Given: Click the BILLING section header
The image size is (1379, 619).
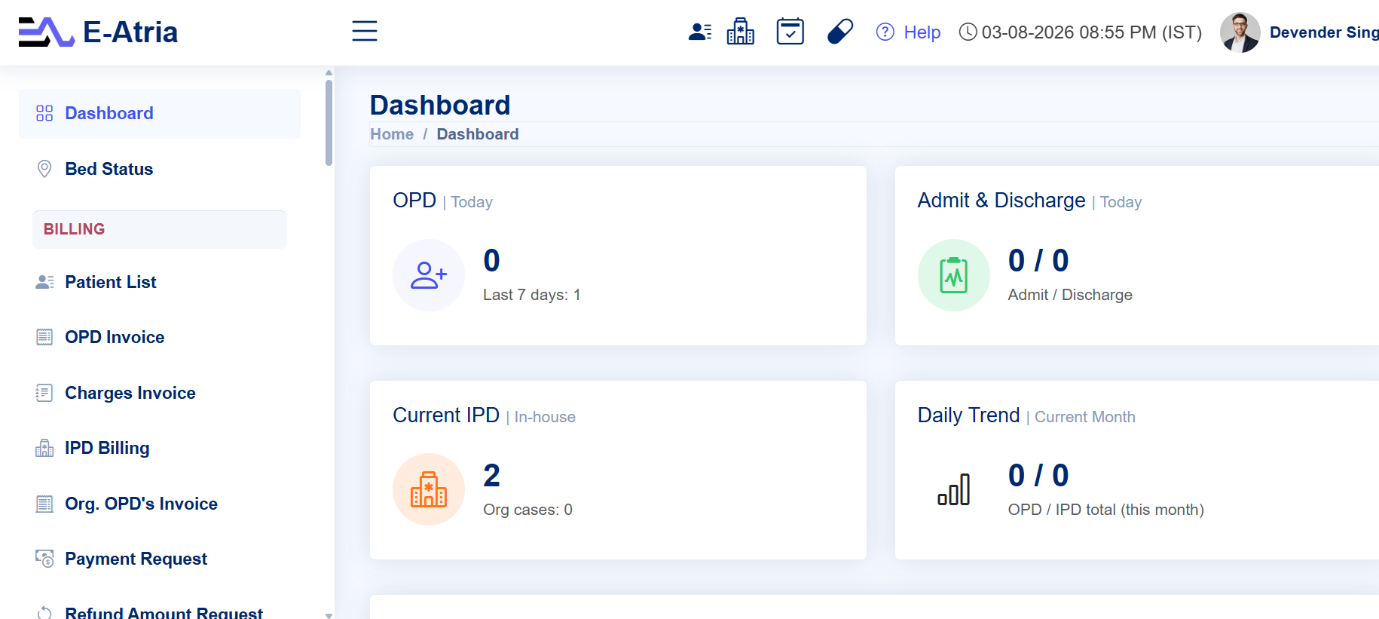Looking at the screenshot, I should pyautogui.click(x=160, y=229).
